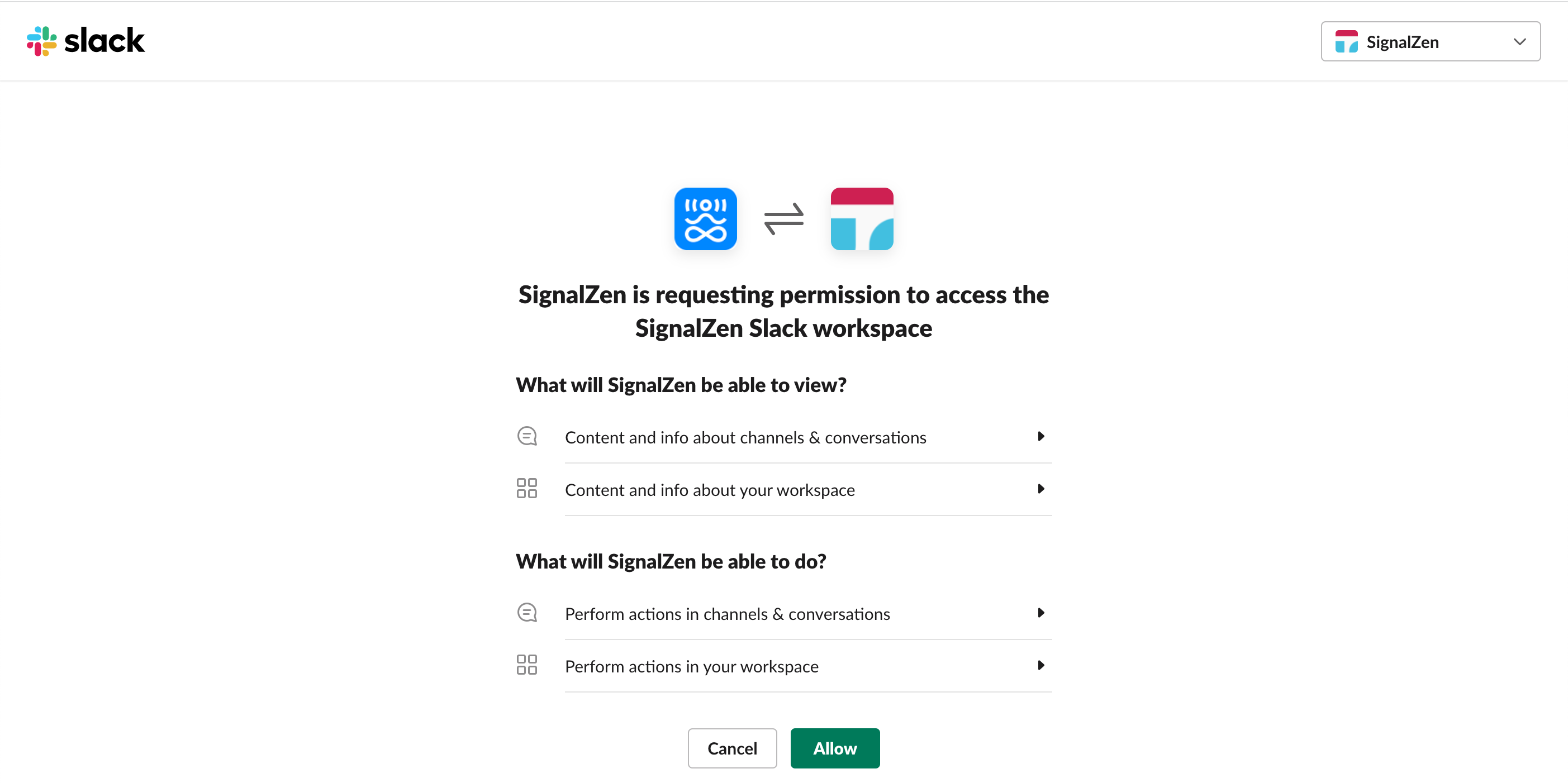This screenshot has width=1568, height=783.
Task: Click the exchange arrows between app icons
Action: [784, 219]
